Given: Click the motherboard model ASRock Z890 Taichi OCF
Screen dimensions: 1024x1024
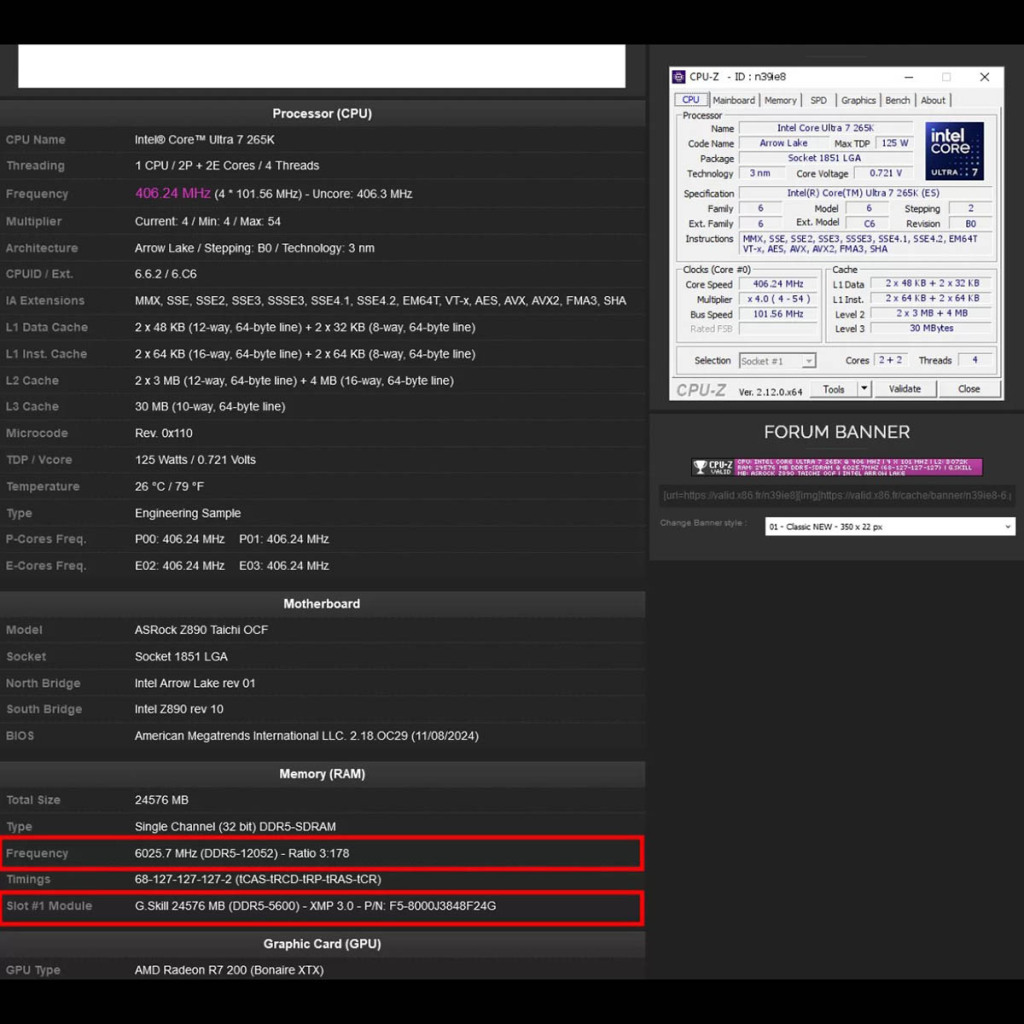Looking at the screenshot, I should tap(201, 630).
